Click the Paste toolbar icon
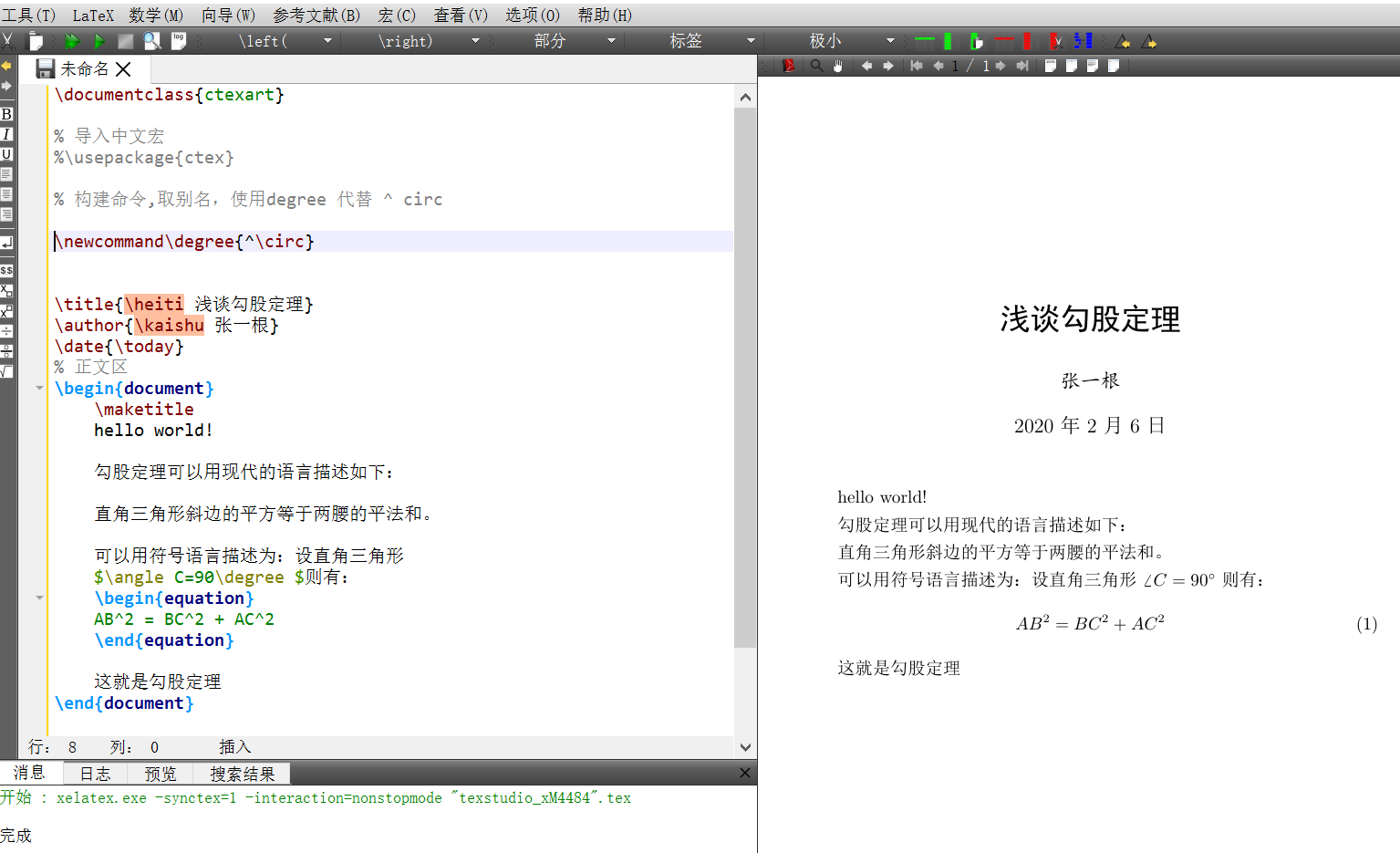The width and height of the screenshot is (1400, 853). 35,40
